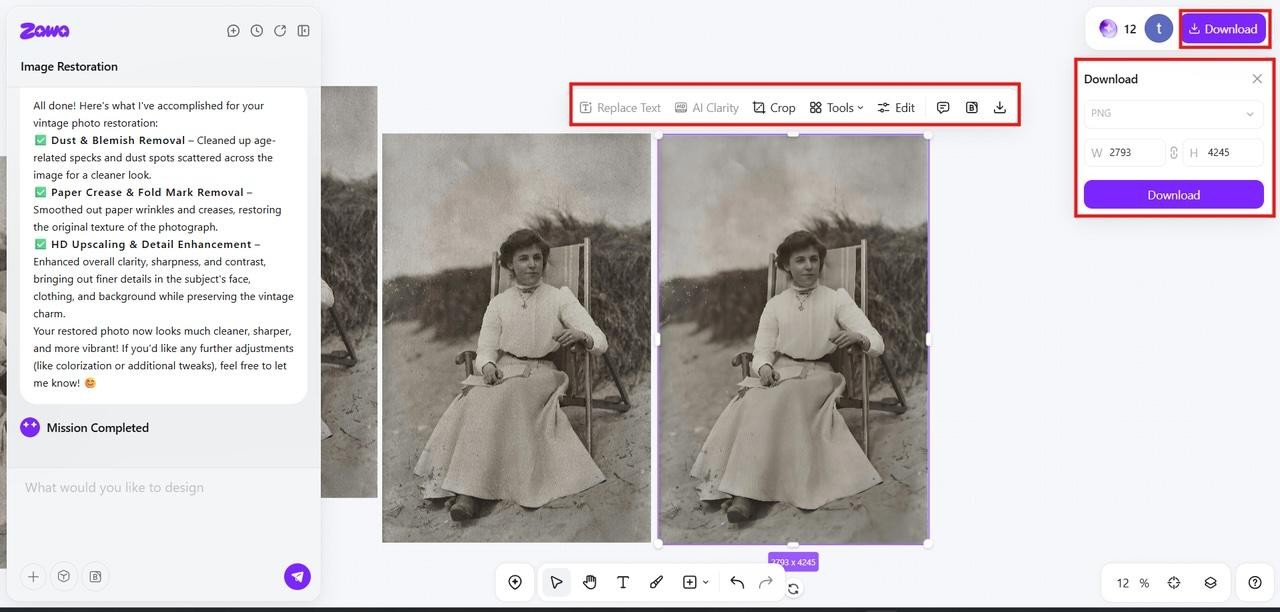Expand the add frame tool chevron
This screenshot has height=612, width=1280.
click(x=706, y=582)
